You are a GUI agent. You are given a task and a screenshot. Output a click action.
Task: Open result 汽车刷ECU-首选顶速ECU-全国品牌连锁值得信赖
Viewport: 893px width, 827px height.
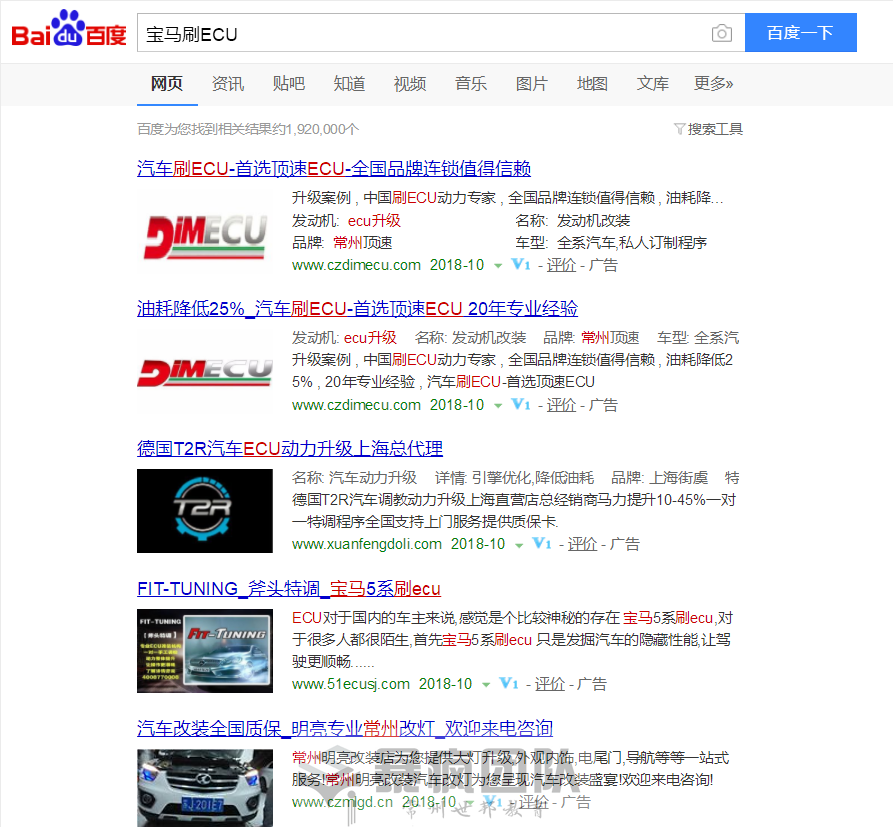click(334, 169)
